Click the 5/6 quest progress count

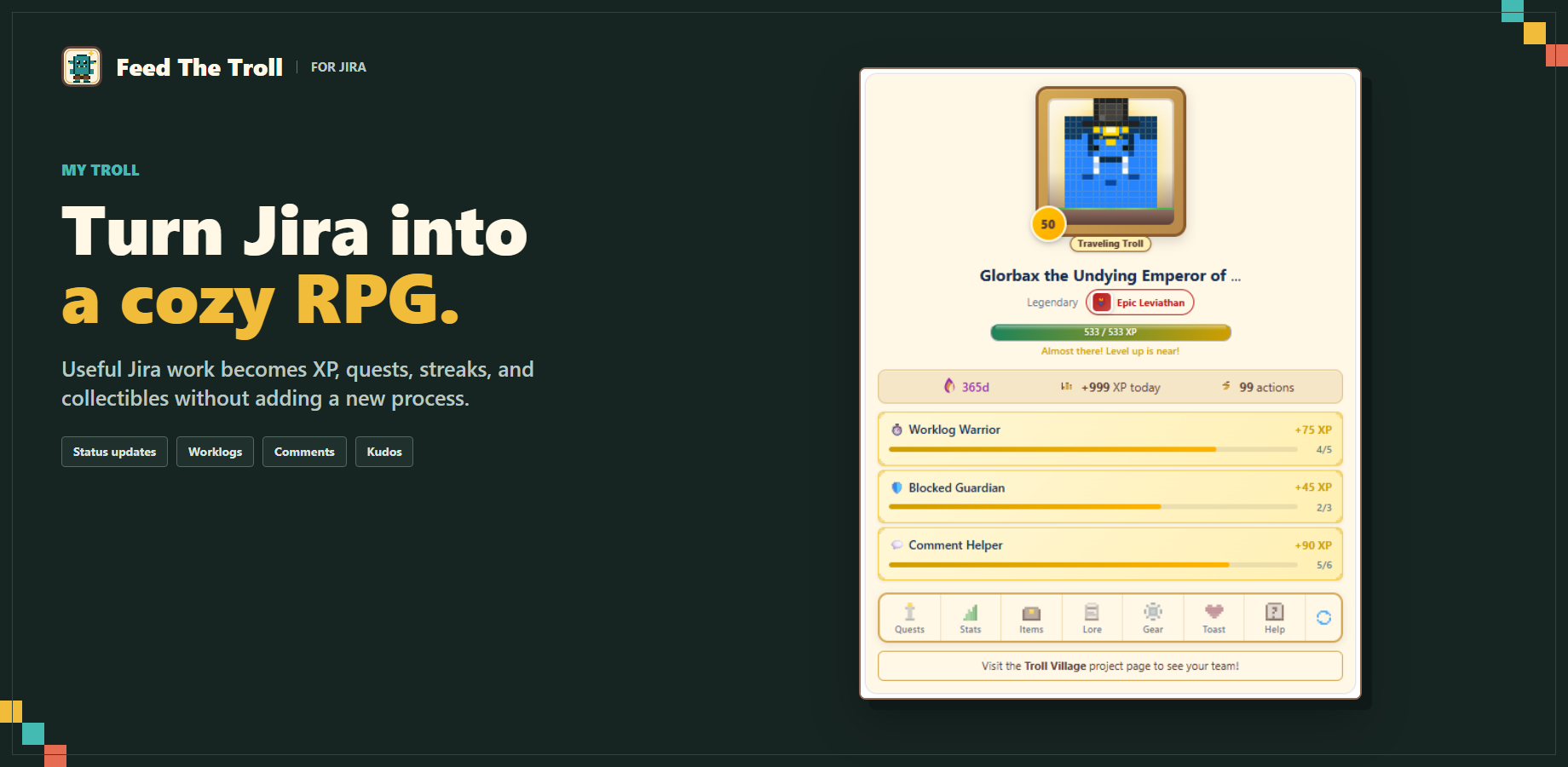click(x=1323, y=565)
